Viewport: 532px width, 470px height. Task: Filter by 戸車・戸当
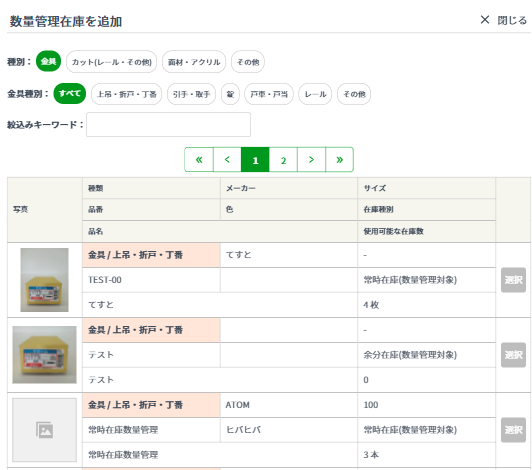click(x=269, y=94)
